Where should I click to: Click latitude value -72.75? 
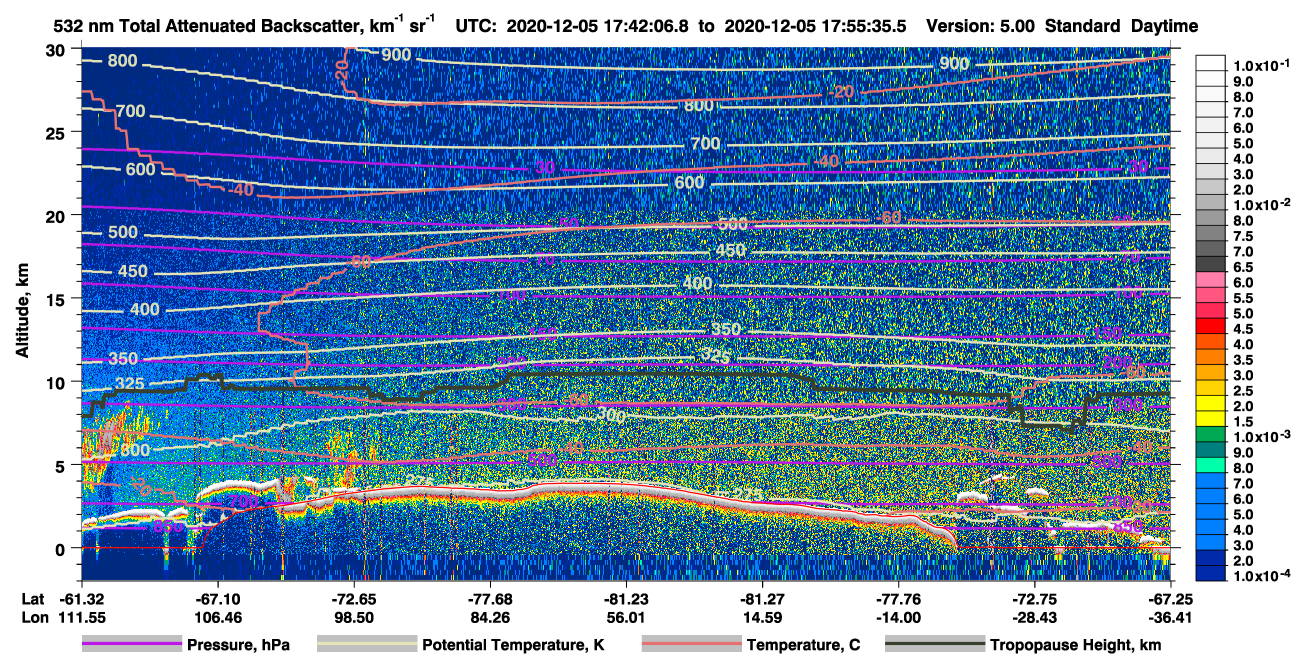click(x=1035, y=599)
